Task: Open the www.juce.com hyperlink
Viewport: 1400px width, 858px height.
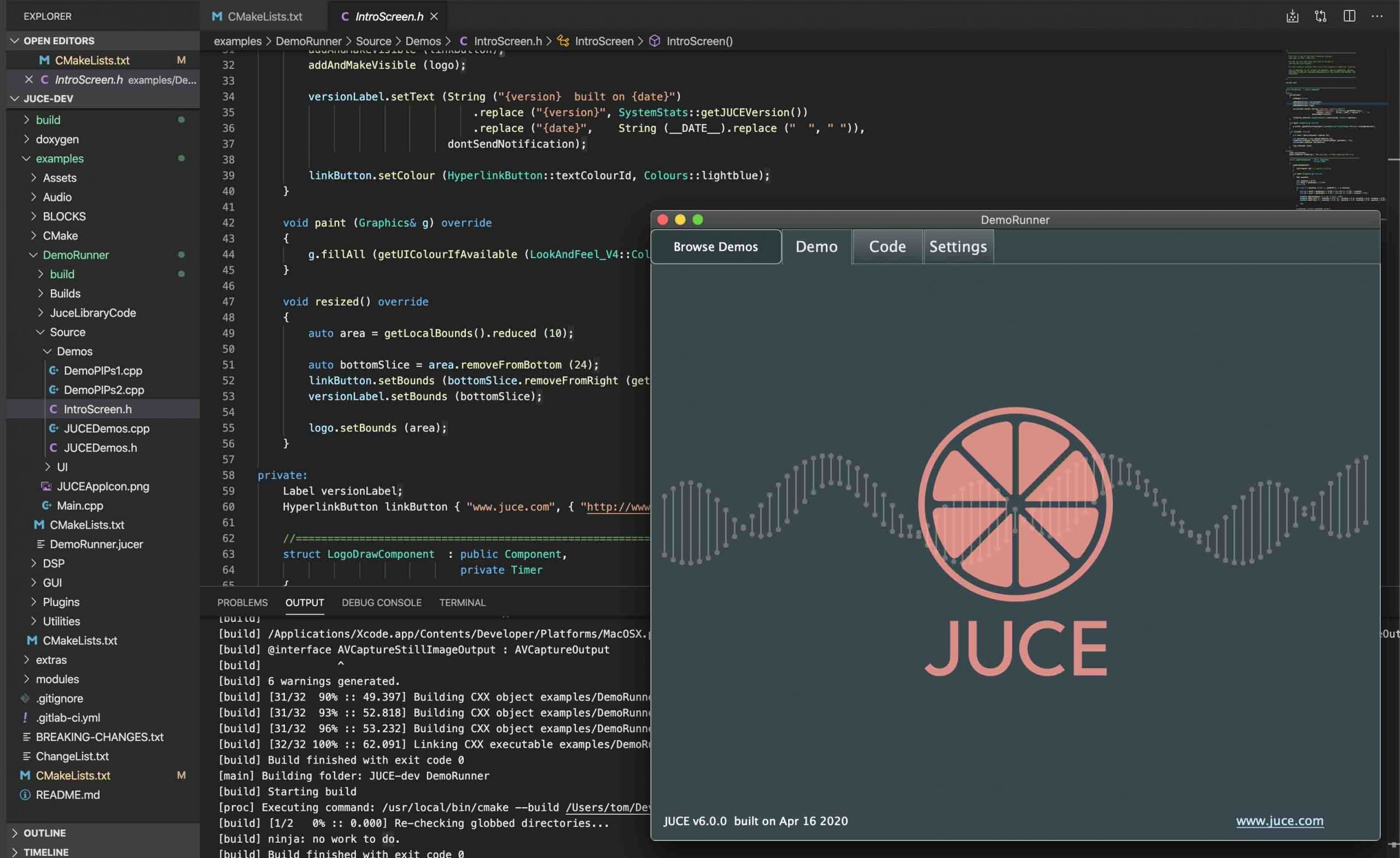Action: (1279, 821)
